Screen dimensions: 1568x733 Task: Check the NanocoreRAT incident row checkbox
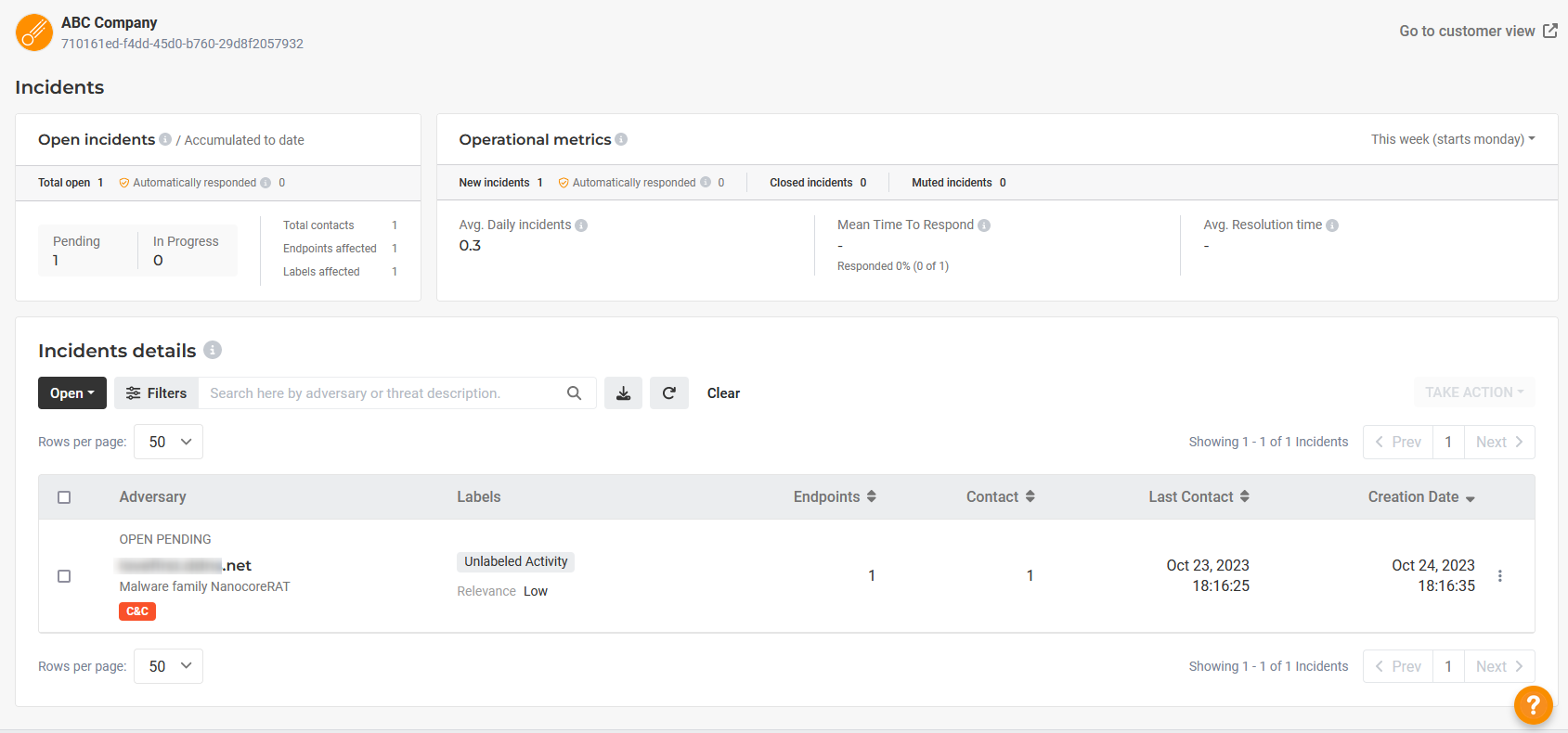[x=64, y=576]
